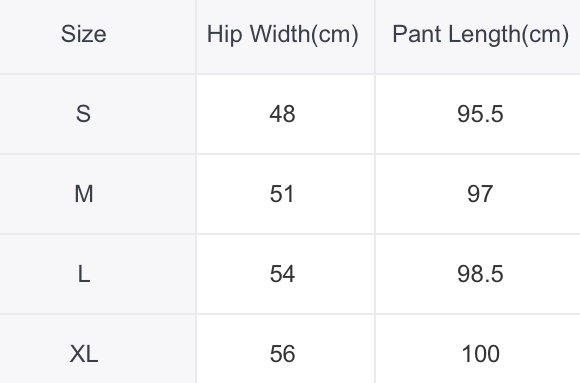Click hip width value 51
The width and height of the screenshot is (580, 383).
[x=282, y=194]
